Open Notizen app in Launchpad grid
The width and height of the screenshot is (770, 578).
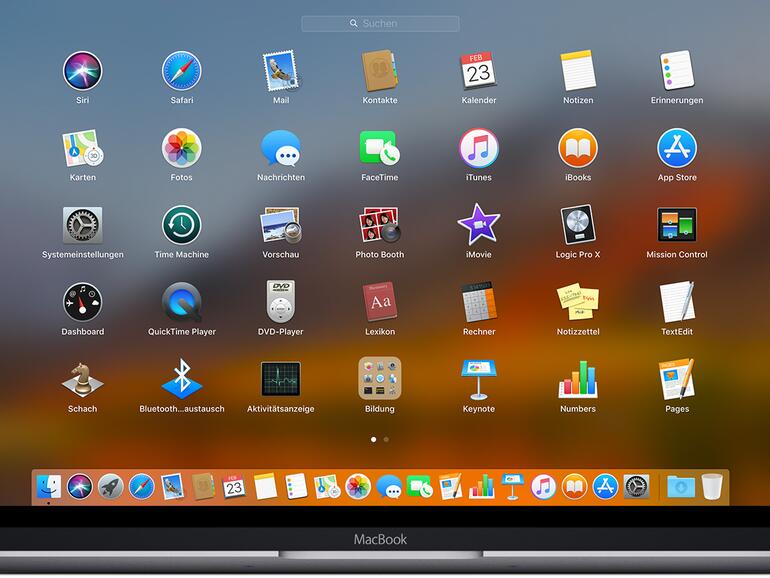[x=578, y=71]
